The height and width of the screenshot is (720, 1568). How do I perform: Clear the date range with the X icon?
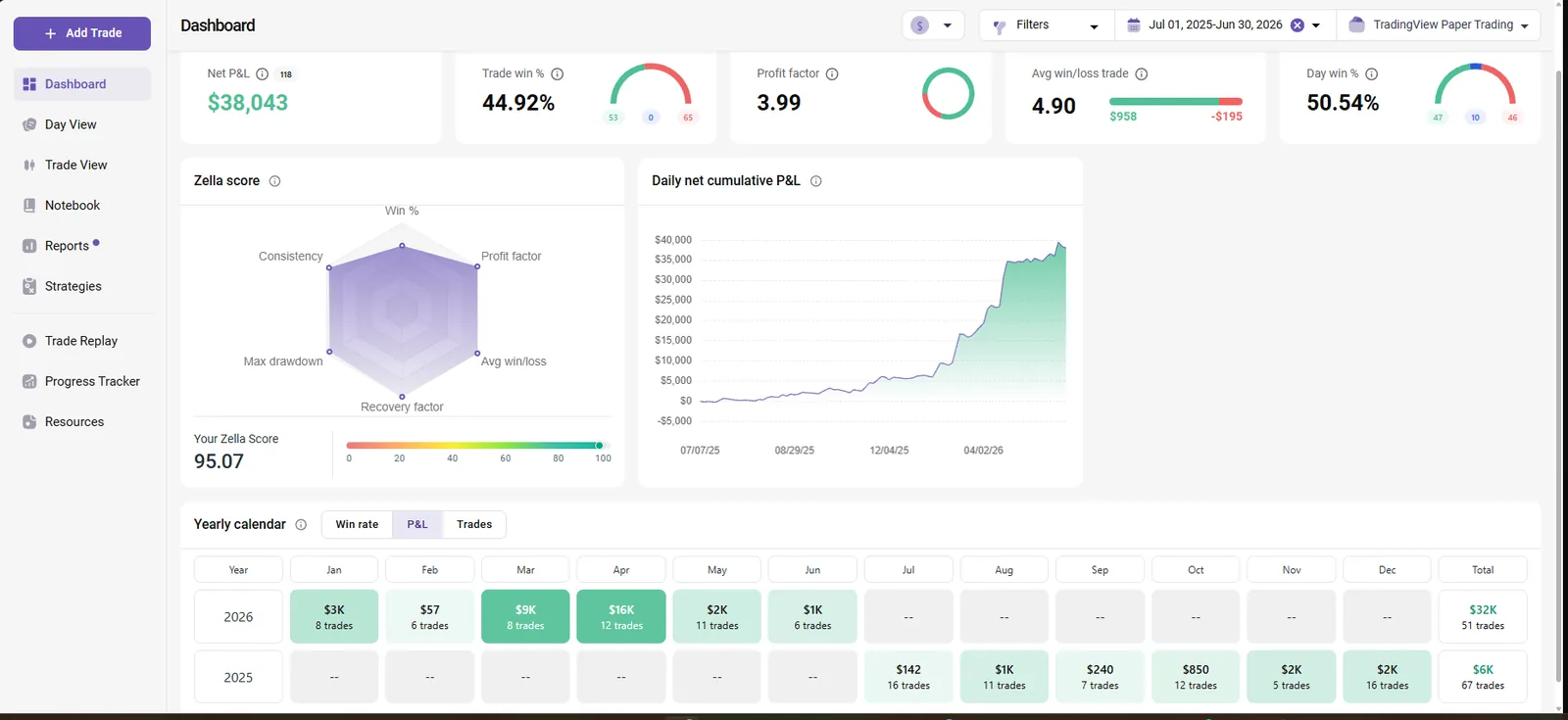1297,25
